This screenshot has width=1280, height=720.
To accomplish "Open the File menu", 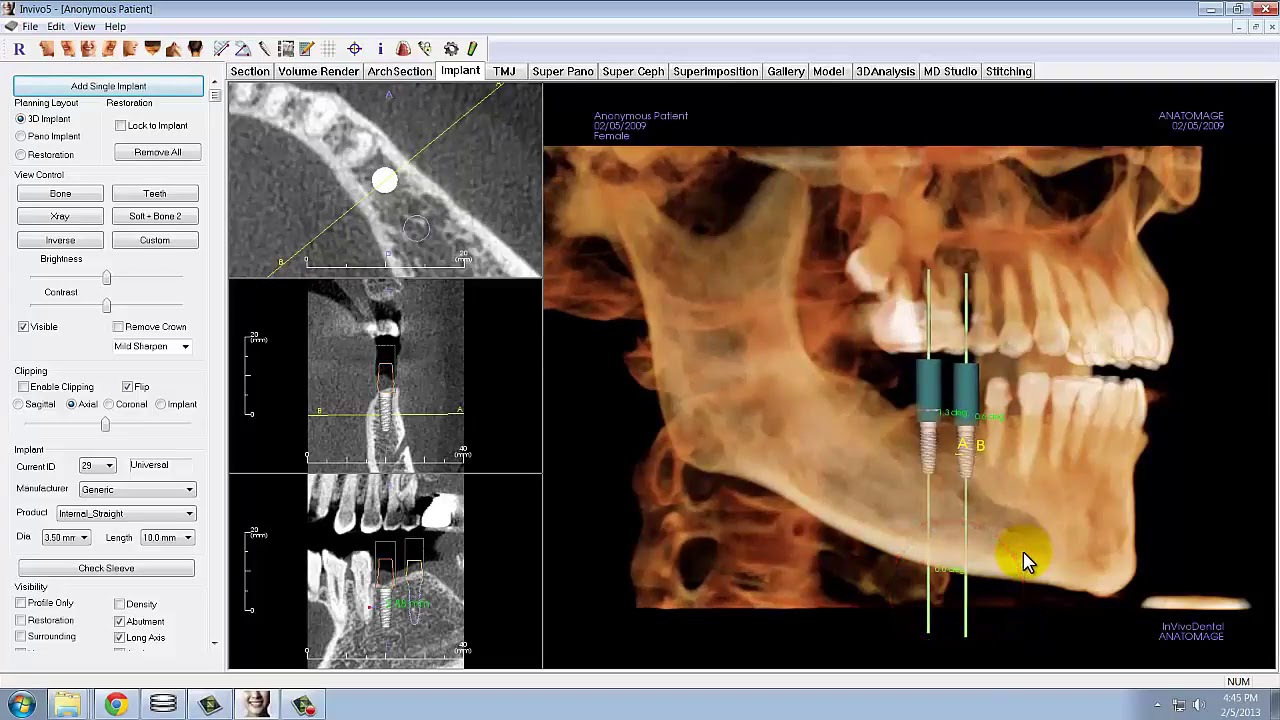I will tap(30, 27).
